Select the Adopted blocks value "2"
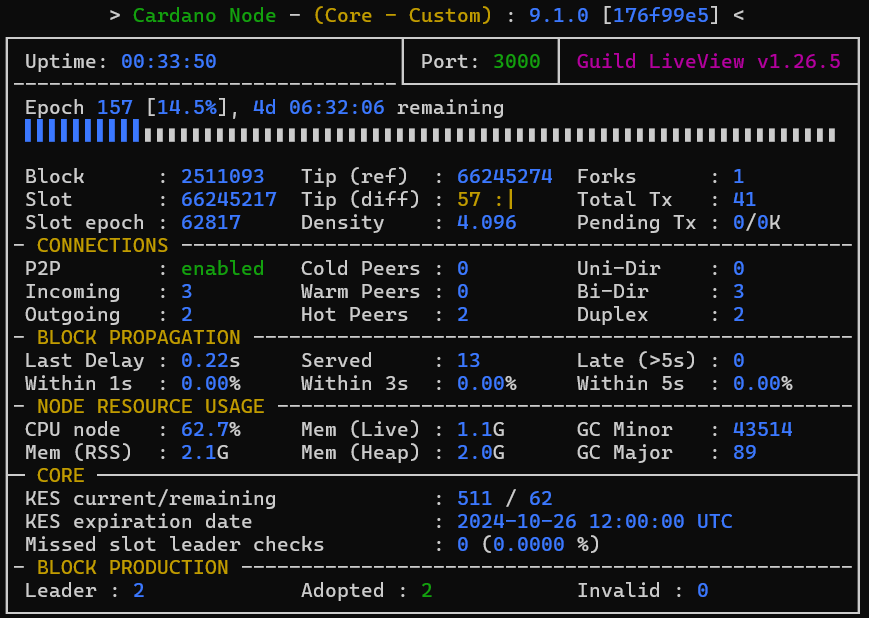This screenshot has height=618, width=869. (x=427, y=591)
